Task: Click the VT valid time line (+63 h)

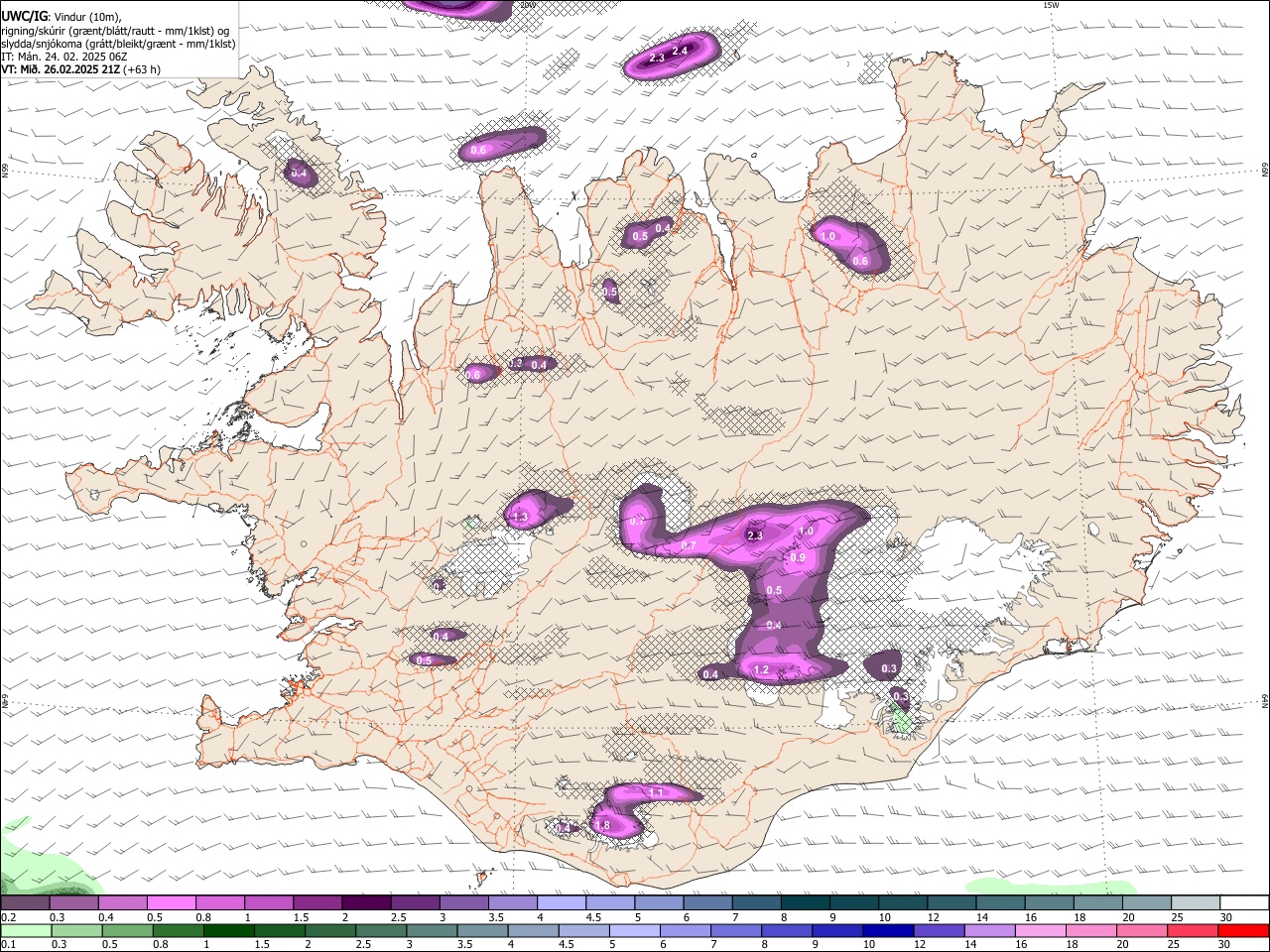Action: point(81,69)
